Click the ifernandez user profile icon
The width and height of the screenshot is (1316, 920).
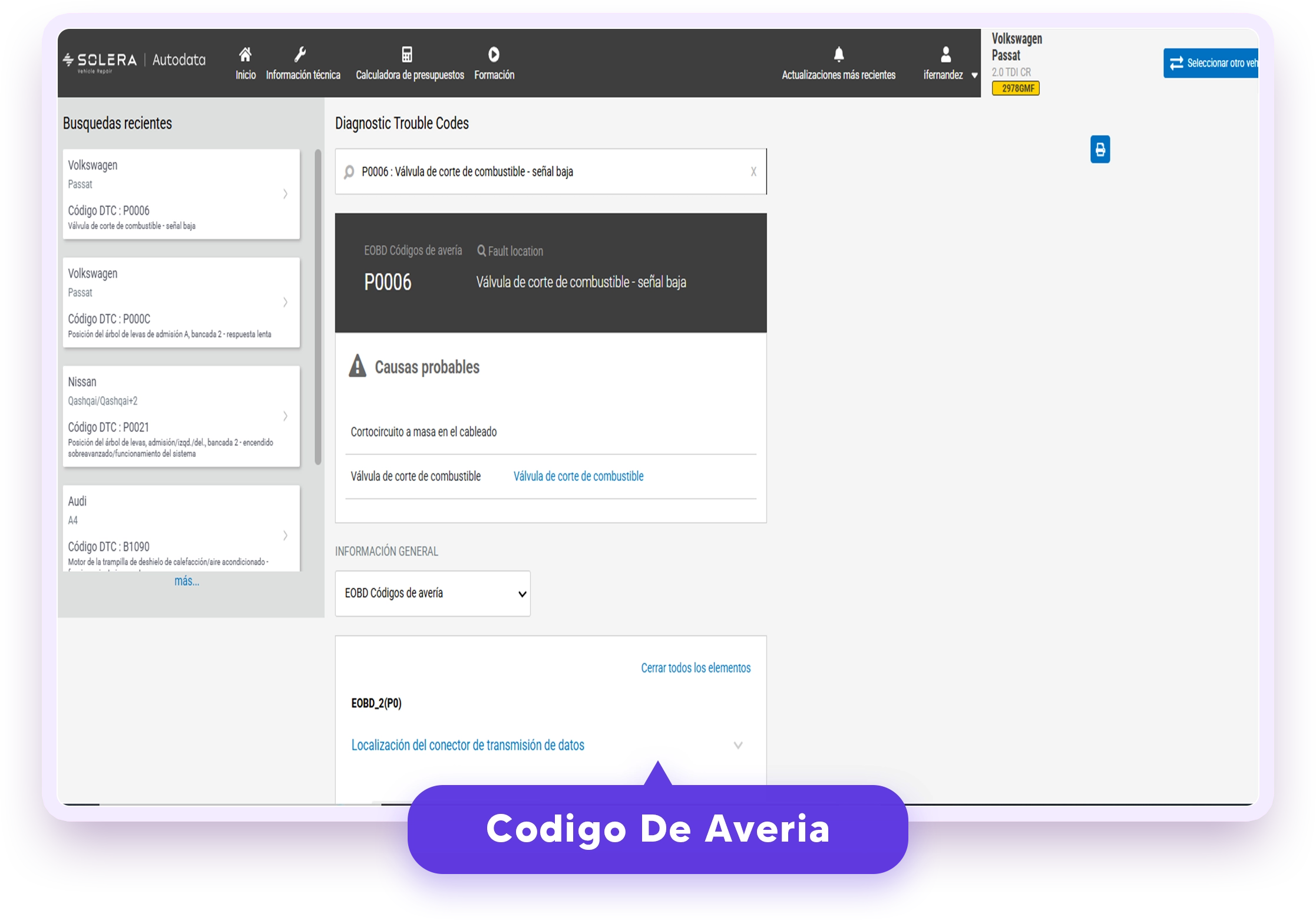pos(945,55)
